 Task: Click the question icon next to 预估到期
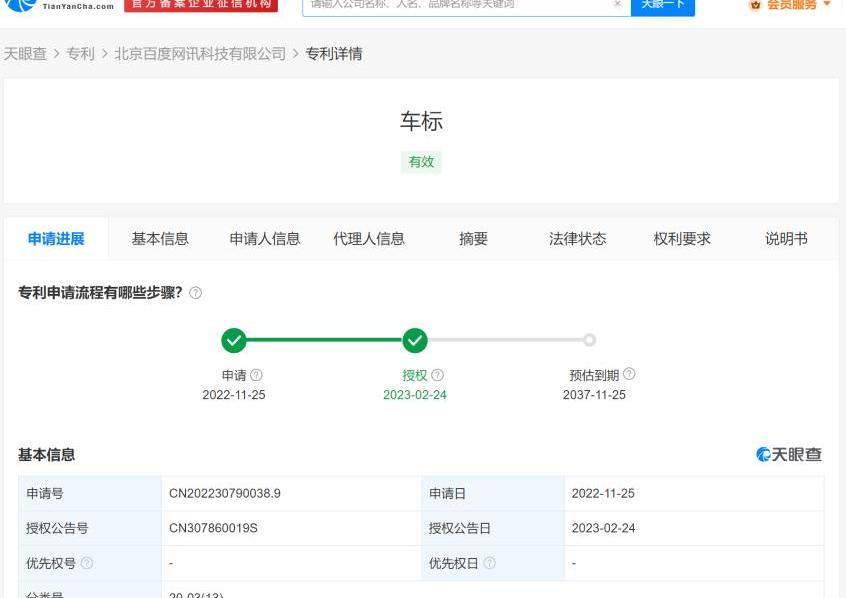pos(629,373)
